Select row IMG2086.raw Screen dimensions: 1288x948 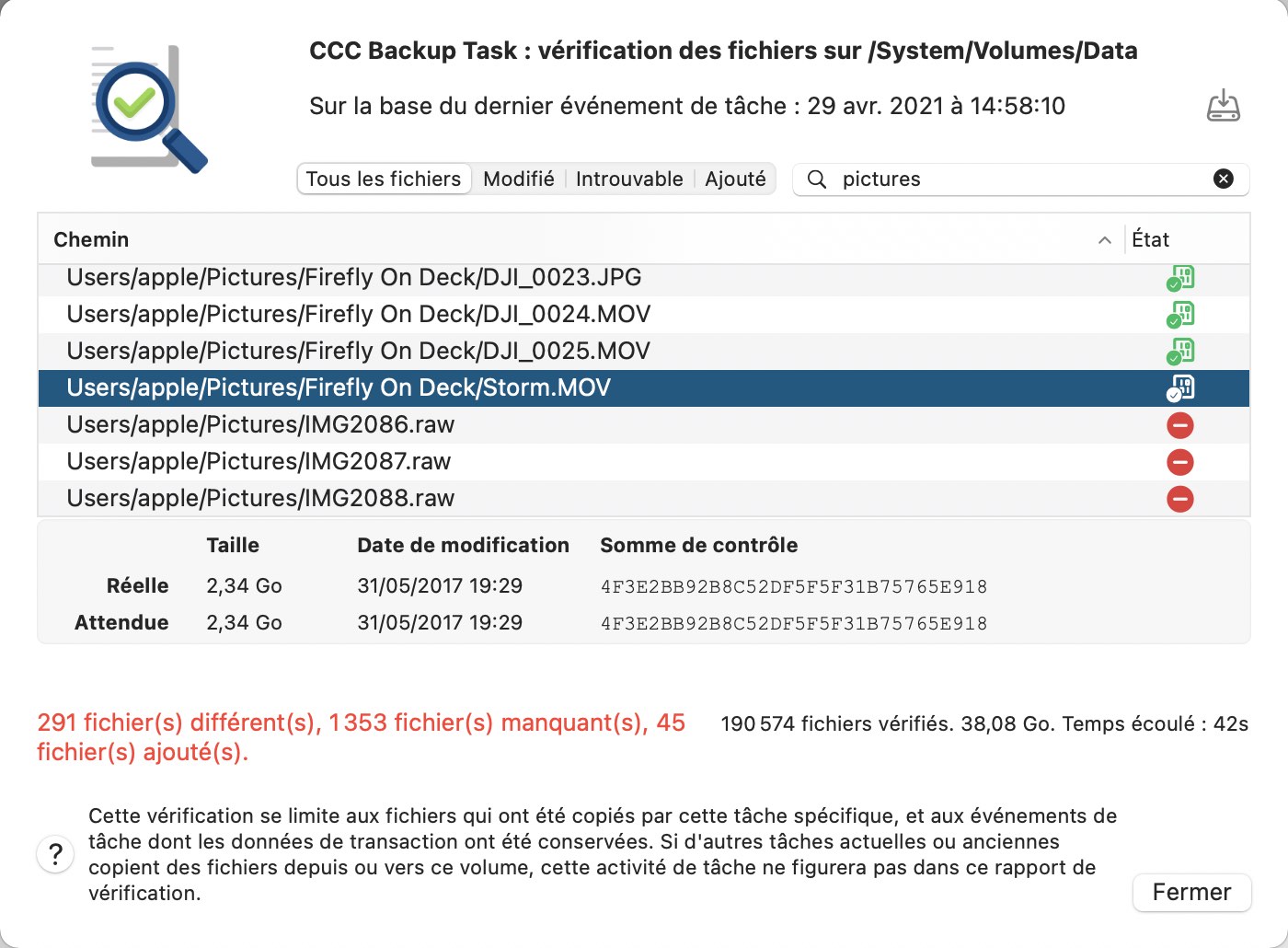[644, 425]
